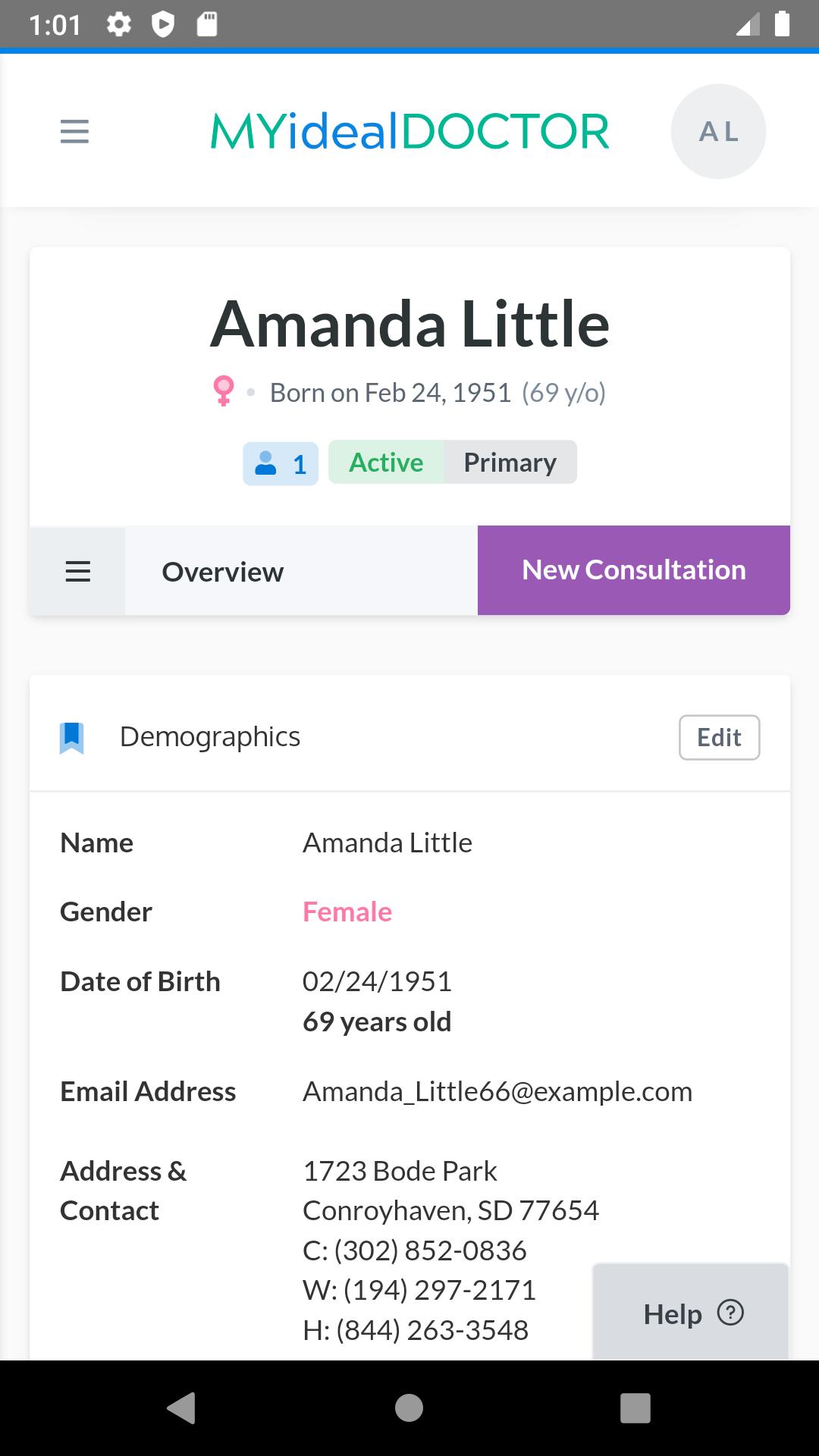Tap the blue family member badge
Viewport: 819px width, 1456px height.
click(x=281, y=463)
